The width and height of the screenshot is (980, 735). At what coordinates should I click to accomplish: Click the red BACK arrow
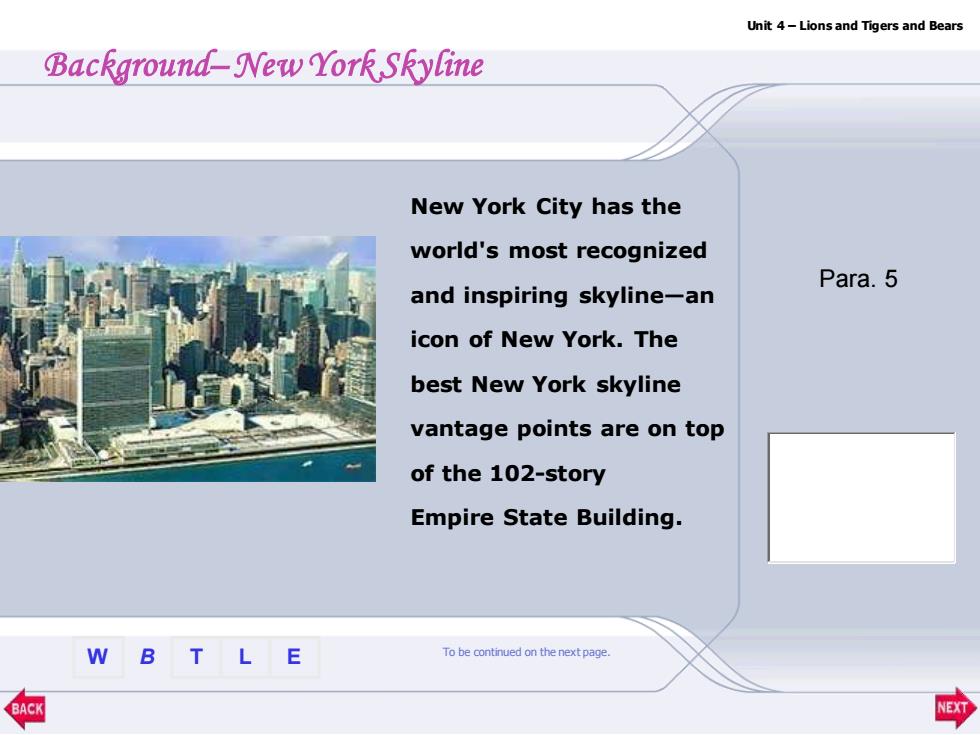(x=24, y=709)
